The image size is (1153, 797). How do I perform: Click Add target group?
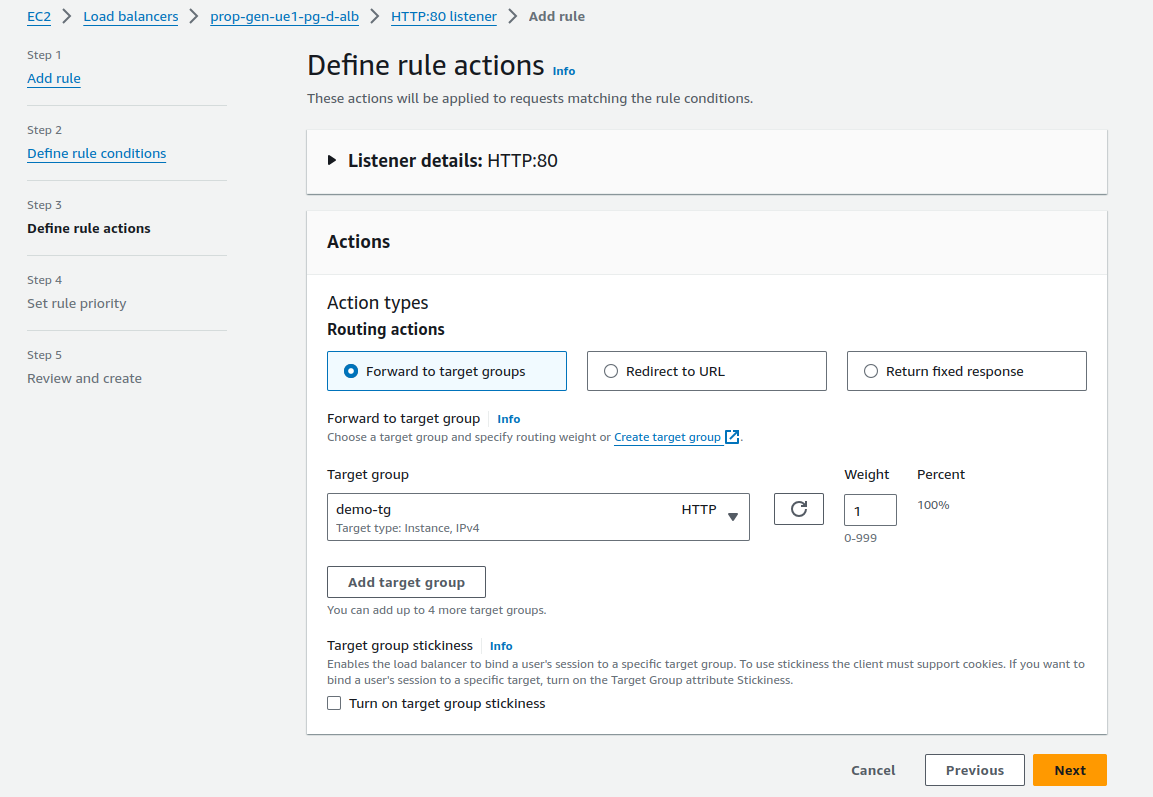406,581
